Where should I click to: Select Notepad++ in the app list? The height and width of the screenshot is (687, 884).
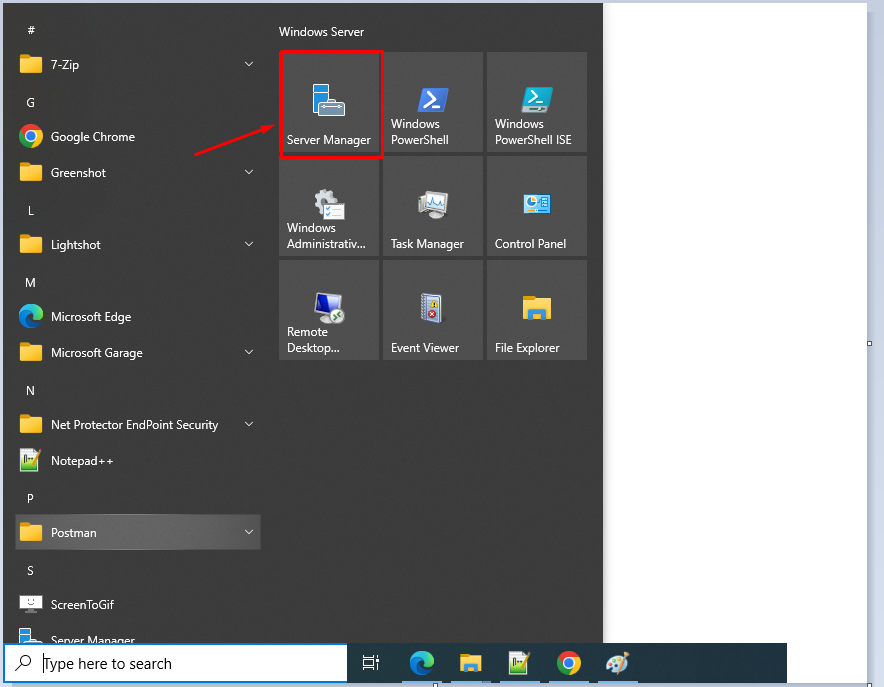pyautogui.click(x=82, y=461)
